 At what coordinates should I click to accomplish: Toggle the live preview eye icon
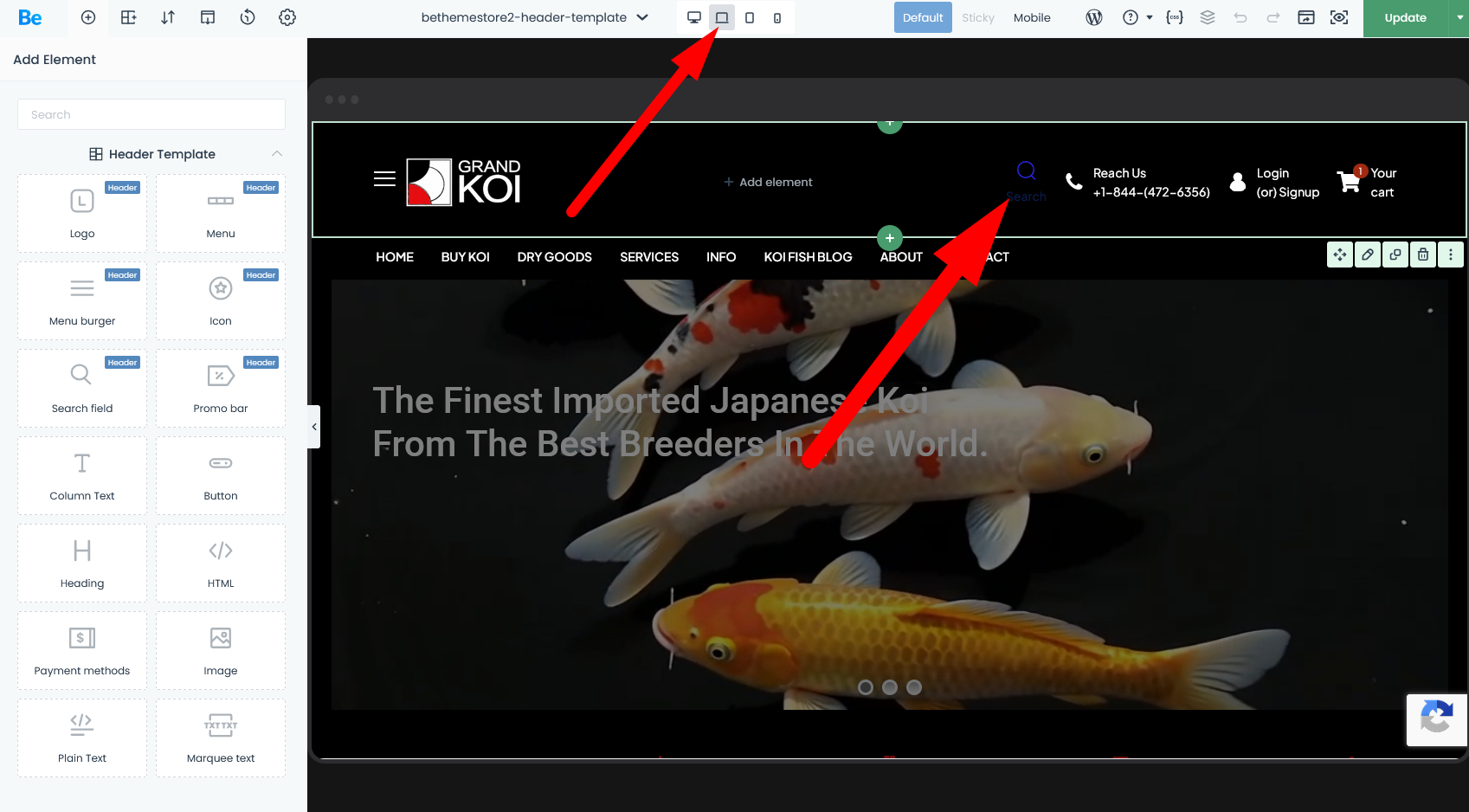[x=1339, y=17]
